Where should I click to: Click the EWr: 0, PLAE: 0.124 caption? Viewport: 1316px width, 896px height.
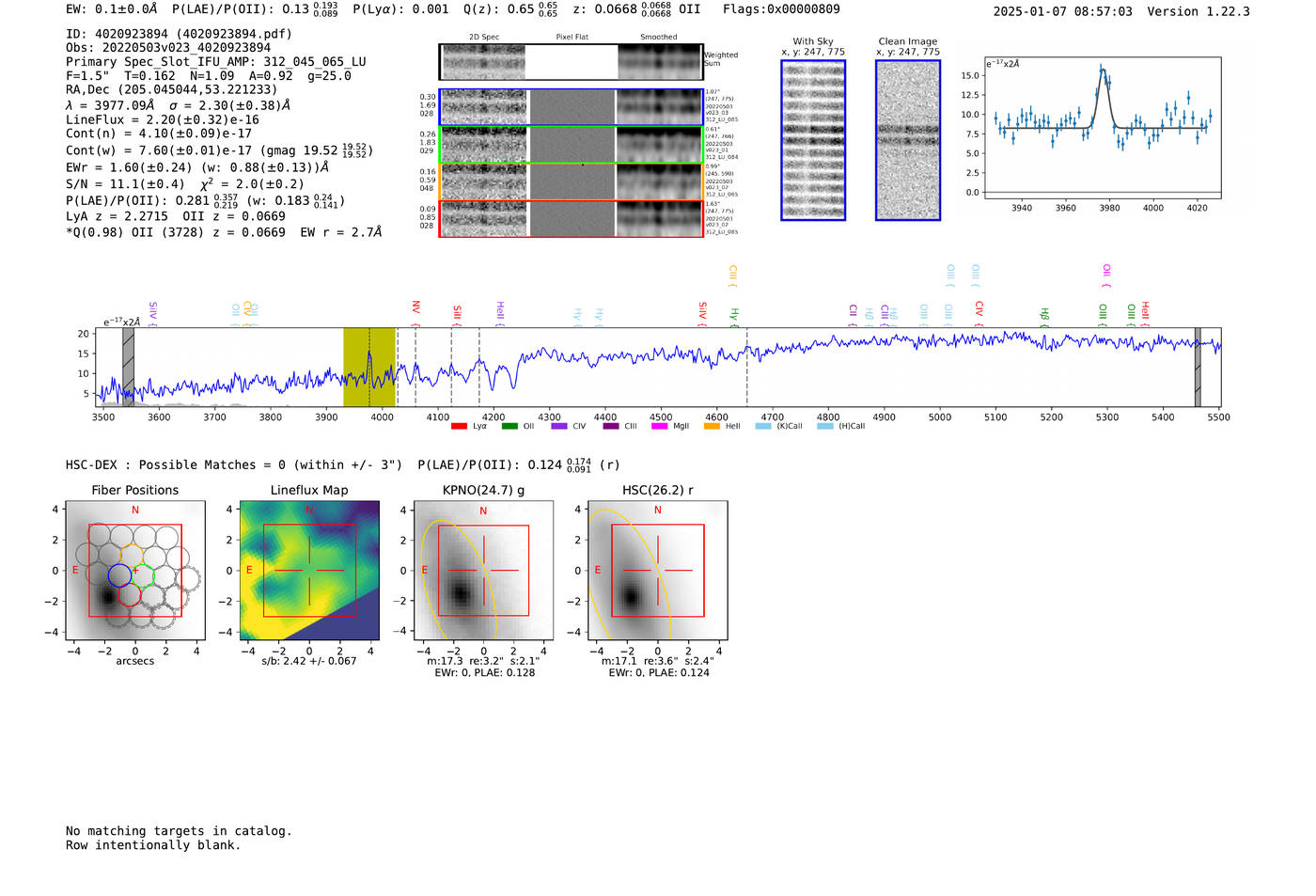658,673
